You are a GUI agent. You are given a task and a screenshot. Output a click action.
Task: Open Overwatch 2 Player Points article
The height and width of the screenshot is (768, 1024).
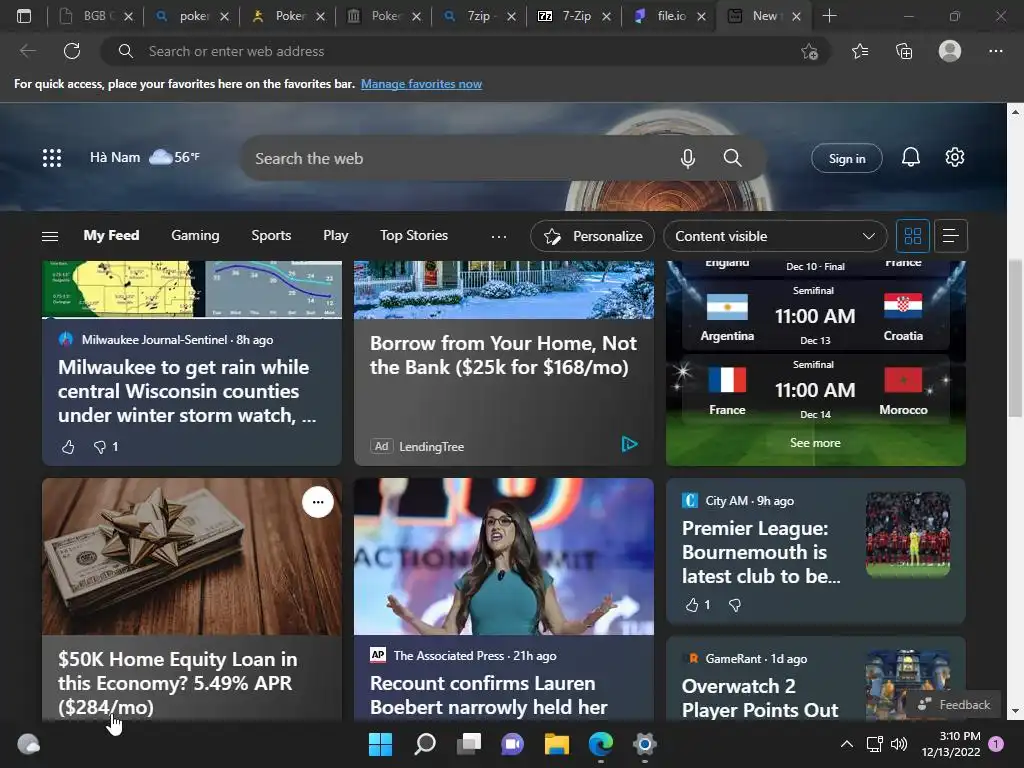[760, 698]
